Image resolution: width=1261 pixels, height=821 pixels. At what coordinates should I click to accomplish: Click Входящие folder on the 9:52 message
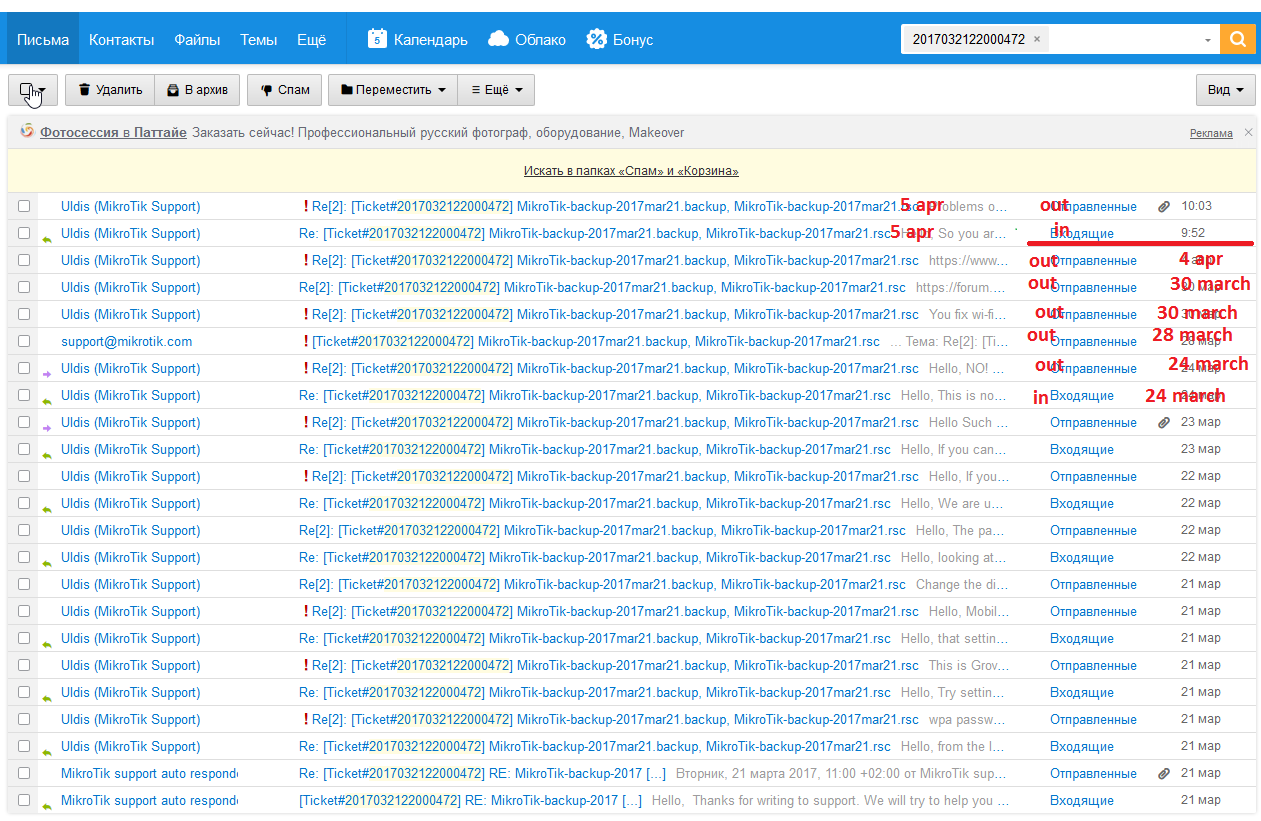click(x=1082, y=233)
